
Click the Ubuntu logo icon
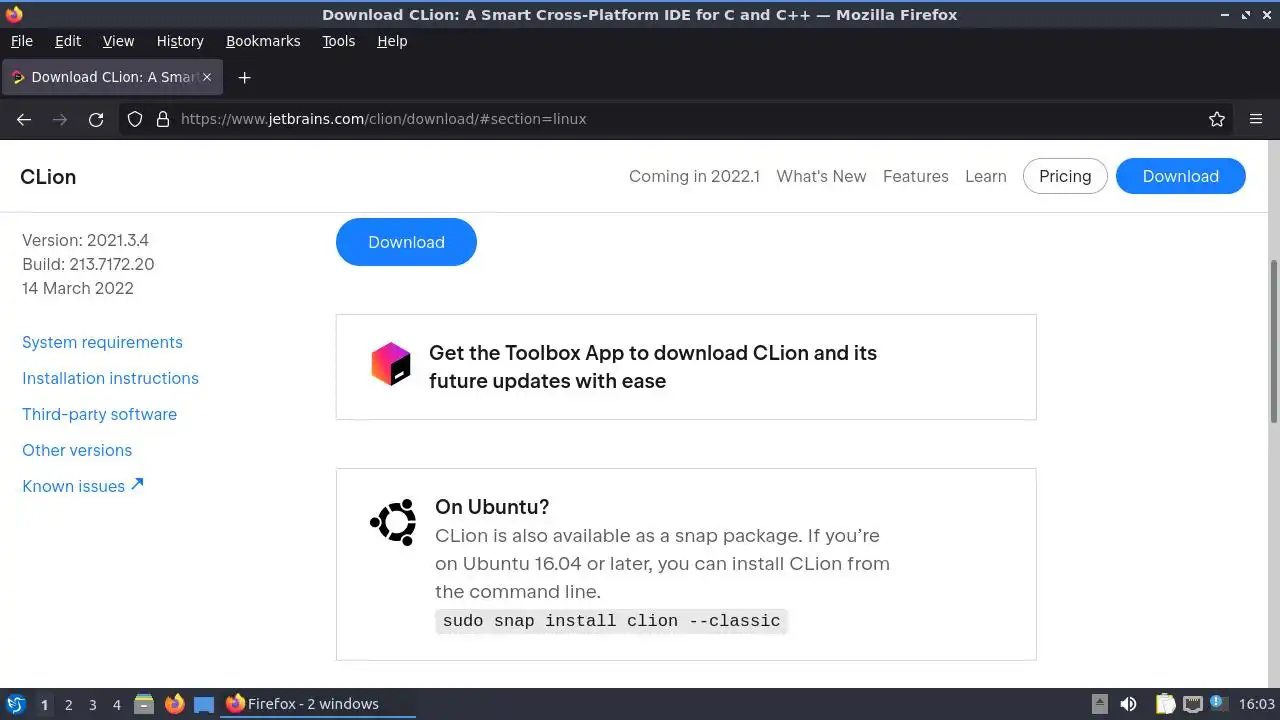pos(393,522)
